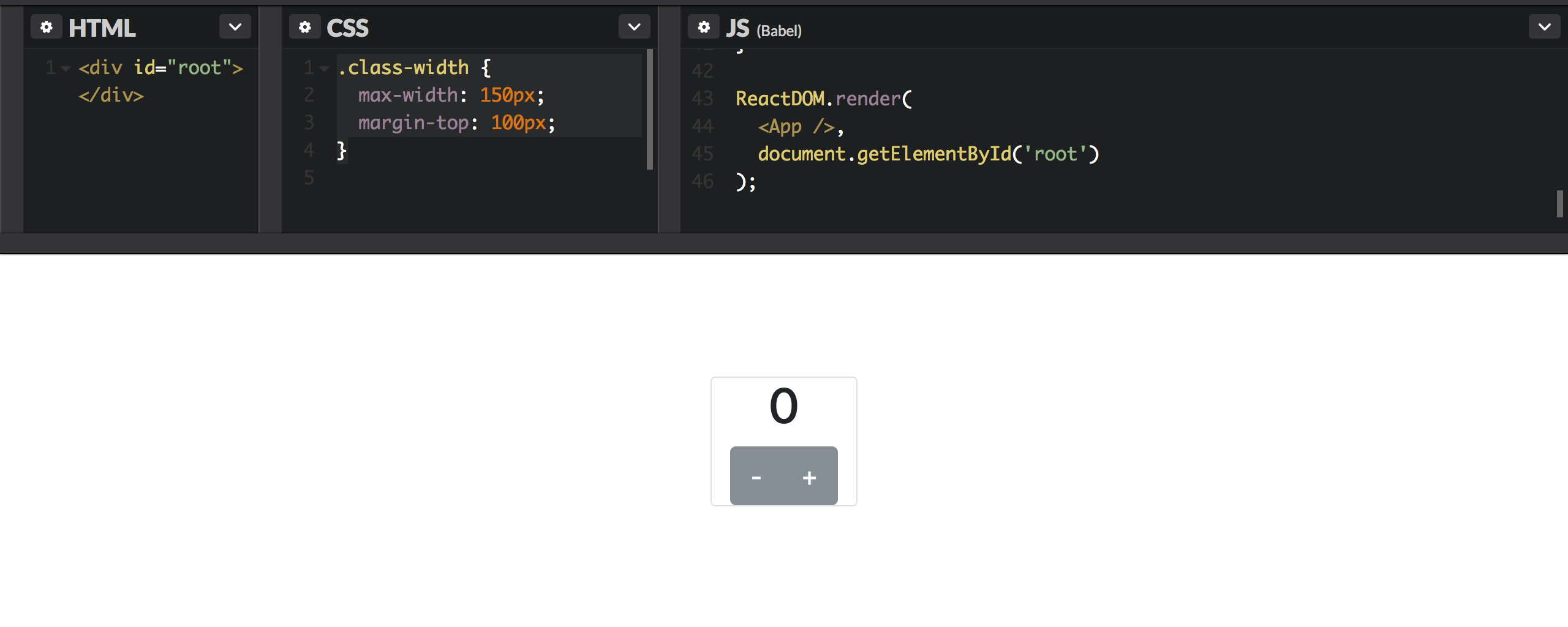Viewport: 1568px width, 627px height.
Task: Open JS editor settings gear
Action: (x=704, y=28)
